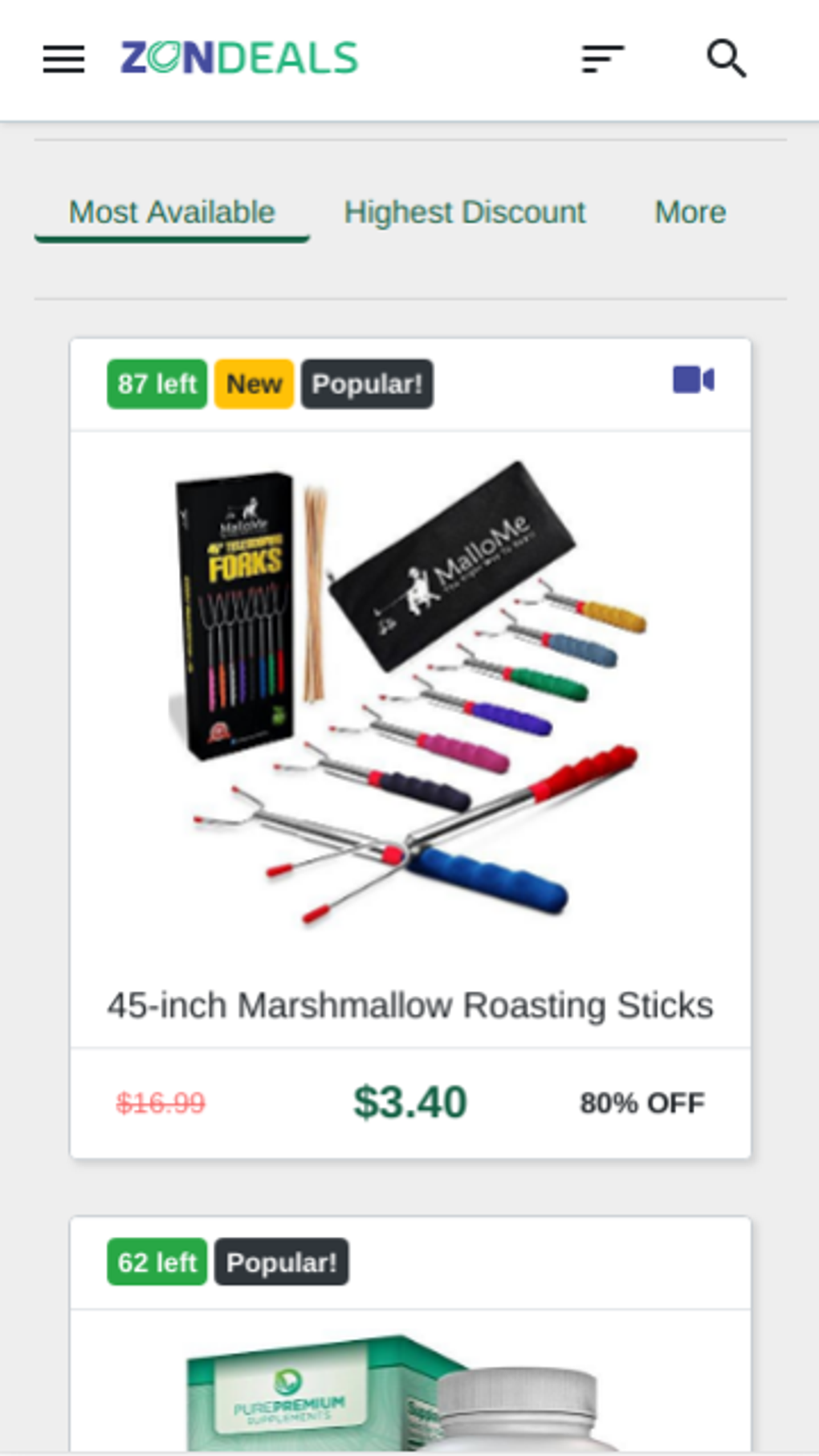Select the Most Available tab
This screenshot has width=819, height=1456.
[172, 213]
